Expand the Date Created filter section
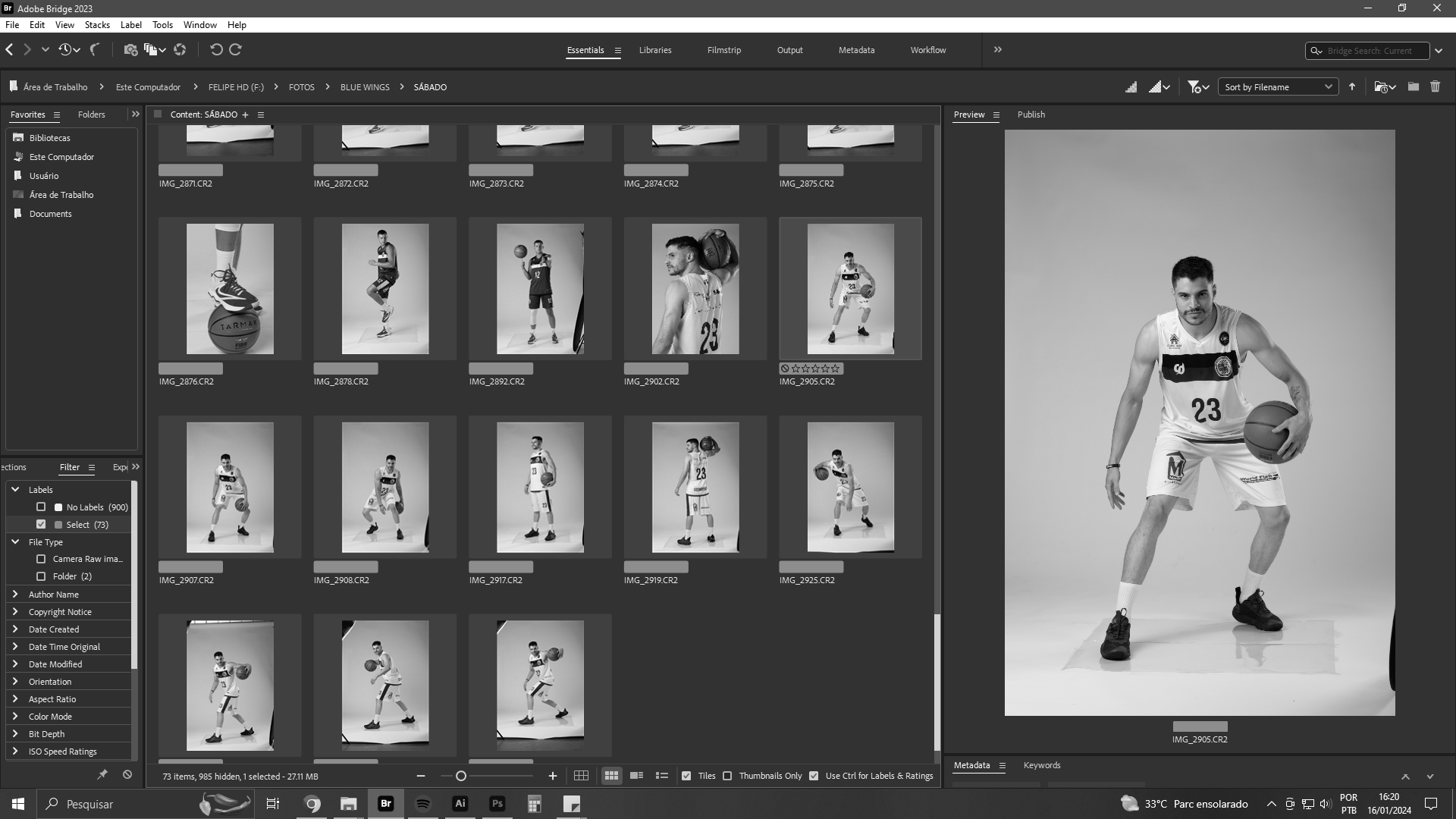 pos(15,629)
